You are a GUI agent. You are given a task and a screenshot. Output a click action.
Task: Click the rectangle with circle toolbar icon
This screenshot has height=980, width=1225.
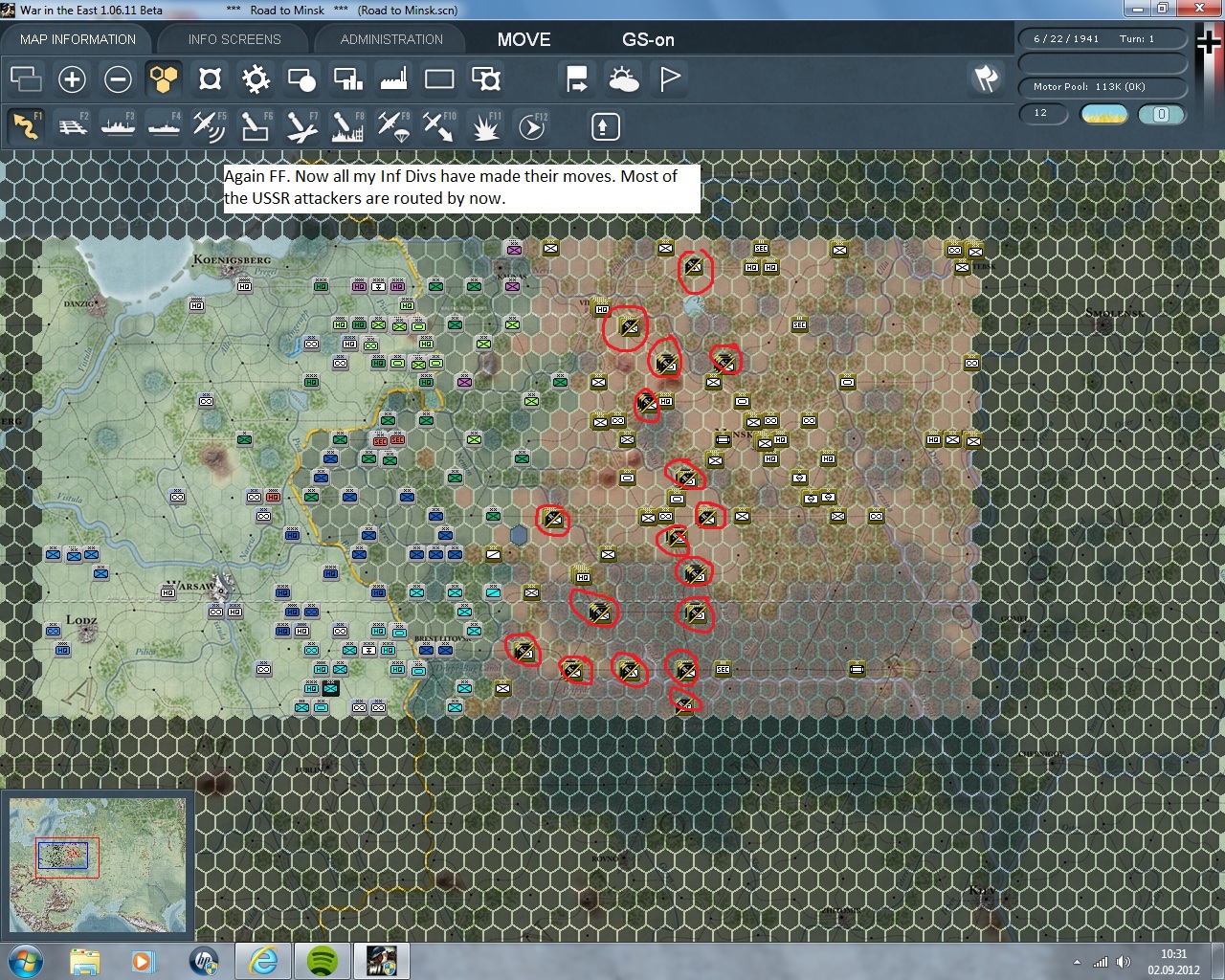301,78
